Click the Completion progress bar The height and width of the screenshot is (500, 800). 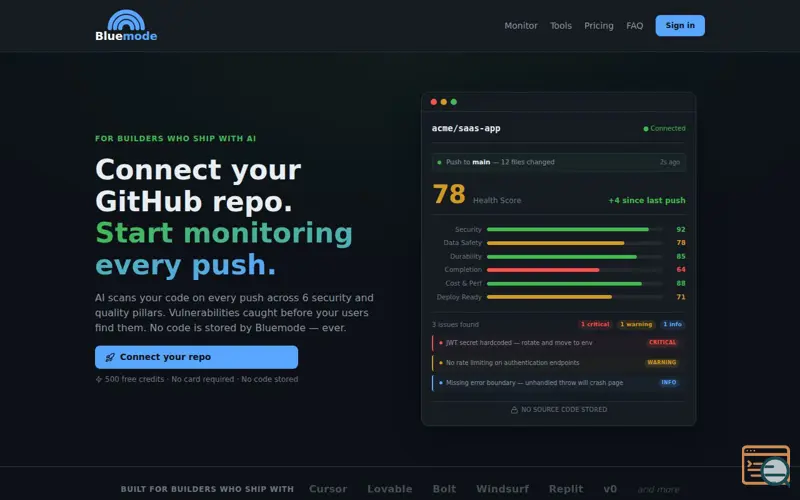574,270
